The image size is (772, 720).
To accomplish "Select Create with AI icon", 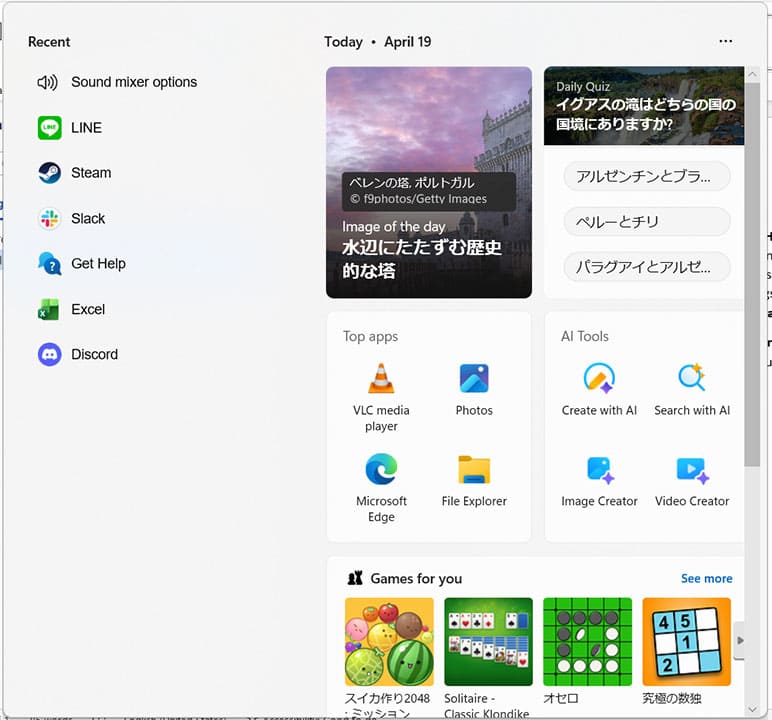I will (x=599, y=378).
